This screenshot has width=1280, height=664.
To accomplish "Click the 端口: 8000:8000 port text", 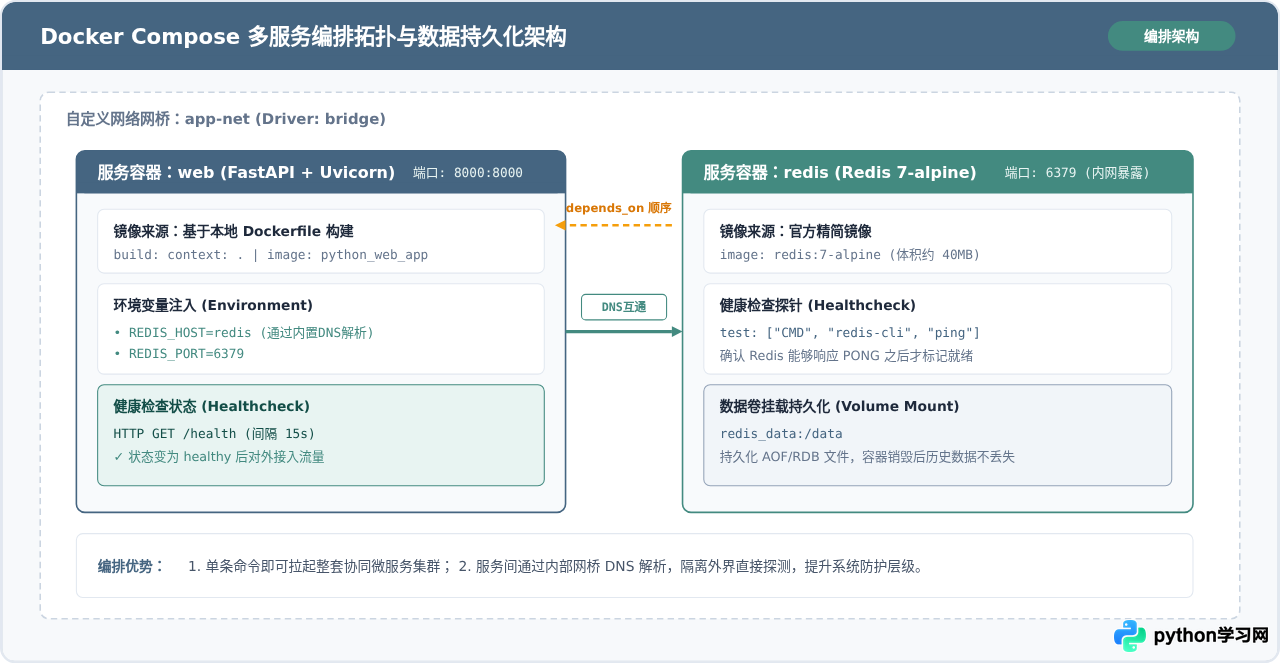I will (468, 173).
